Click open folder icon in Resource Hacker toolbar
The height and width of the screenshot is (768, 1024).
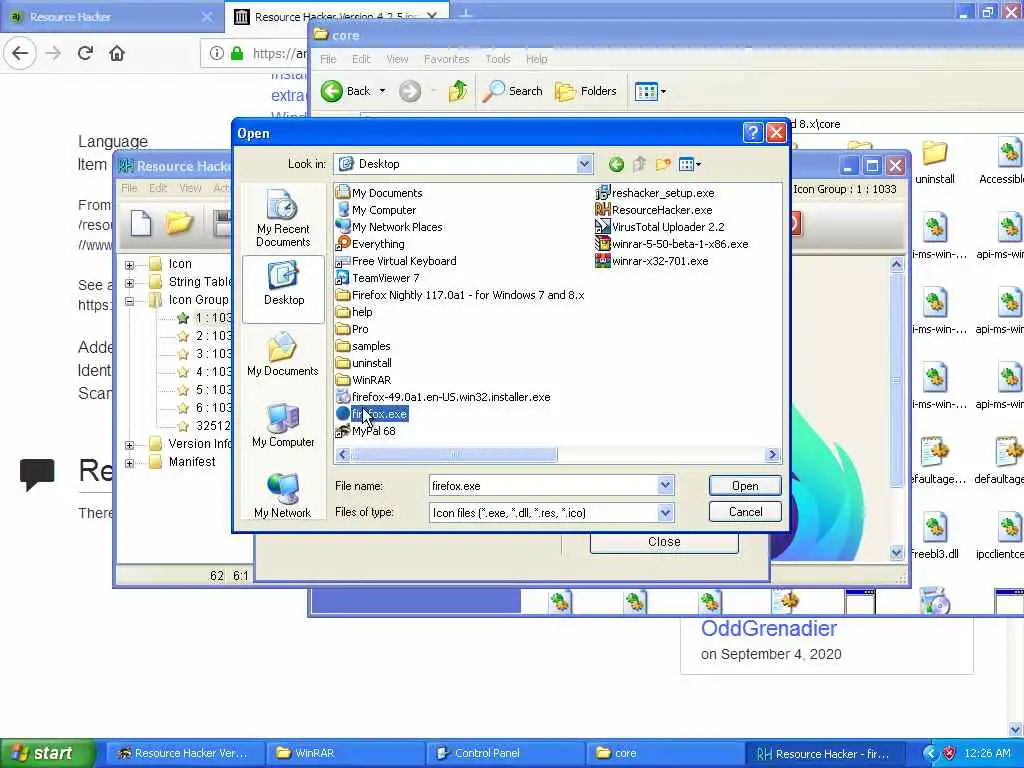178,223
